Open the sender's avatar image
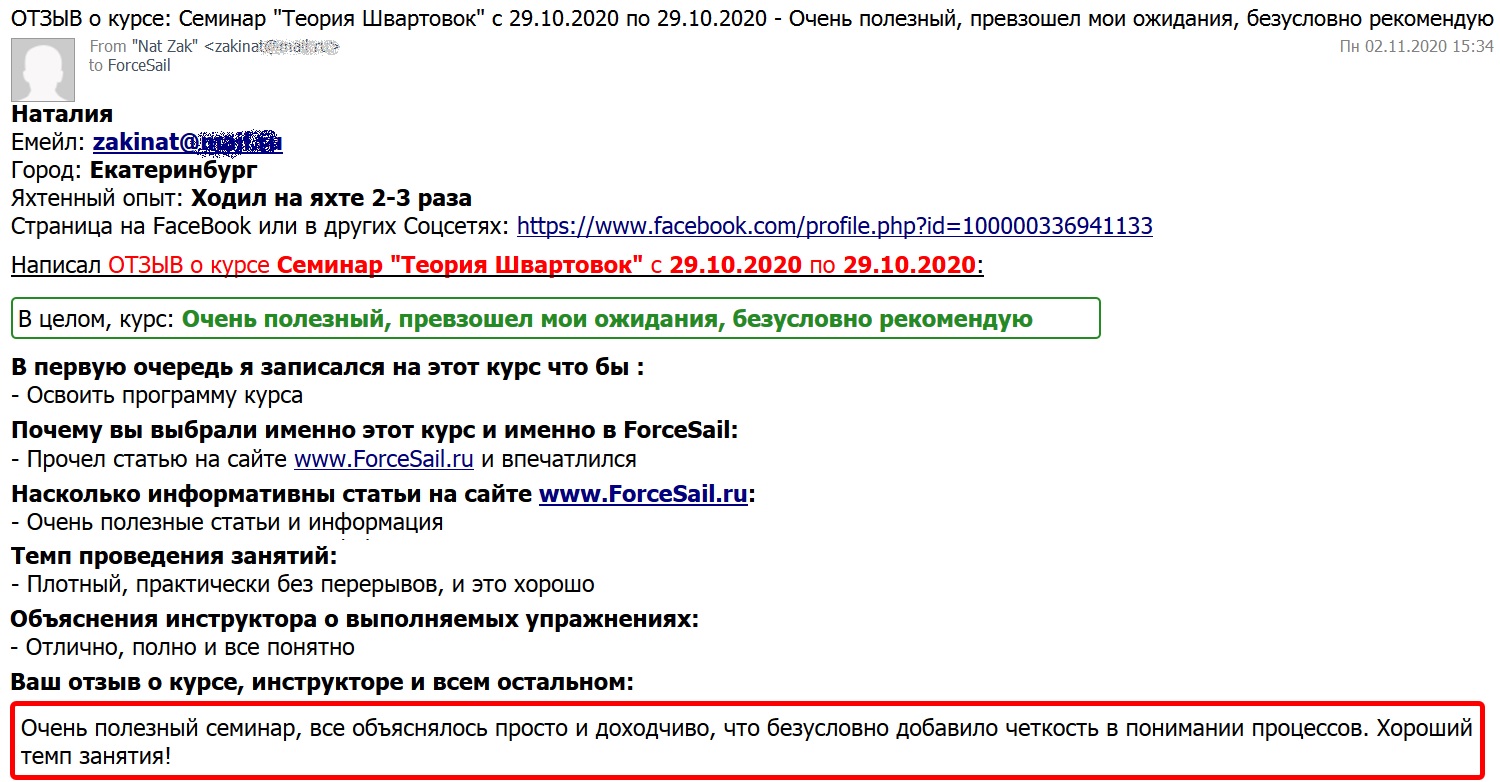This screenshot has height=782, width=1500. (x=42, y=68)
